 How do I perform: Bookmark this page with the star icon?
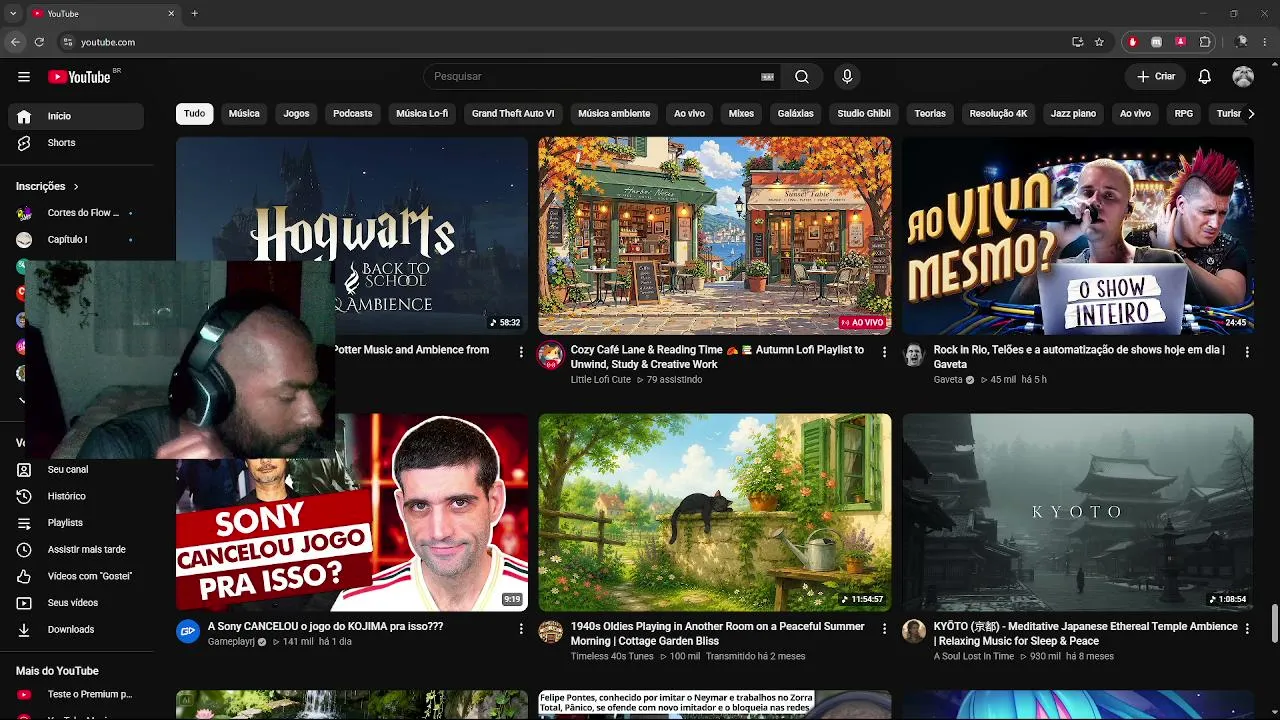[x=1099, y=42]
